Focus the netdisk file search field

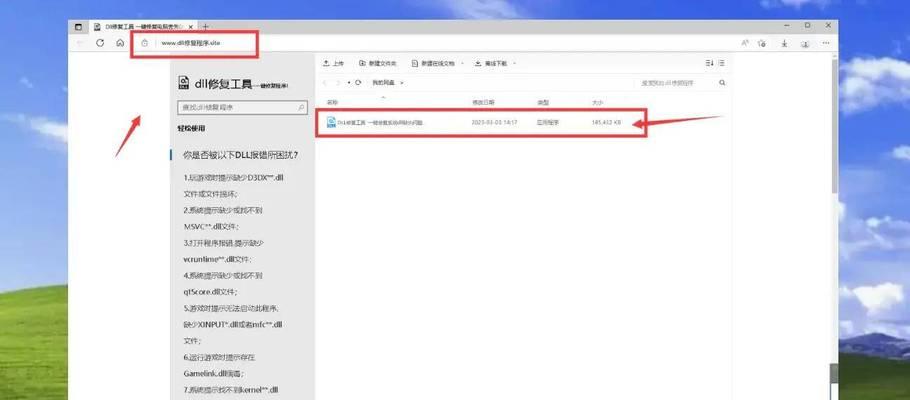[676, 83]
